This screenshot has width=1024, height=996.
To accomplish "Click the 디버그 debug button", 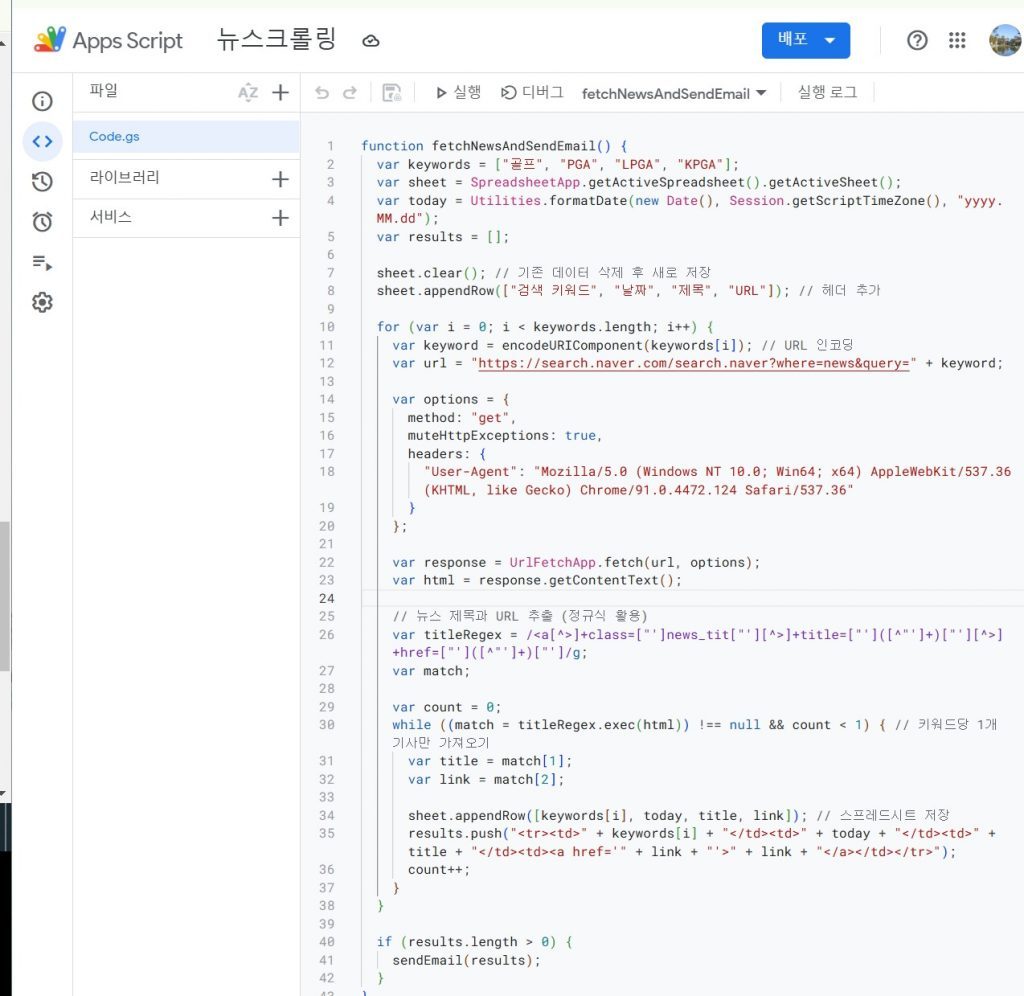I will point(532,93).
